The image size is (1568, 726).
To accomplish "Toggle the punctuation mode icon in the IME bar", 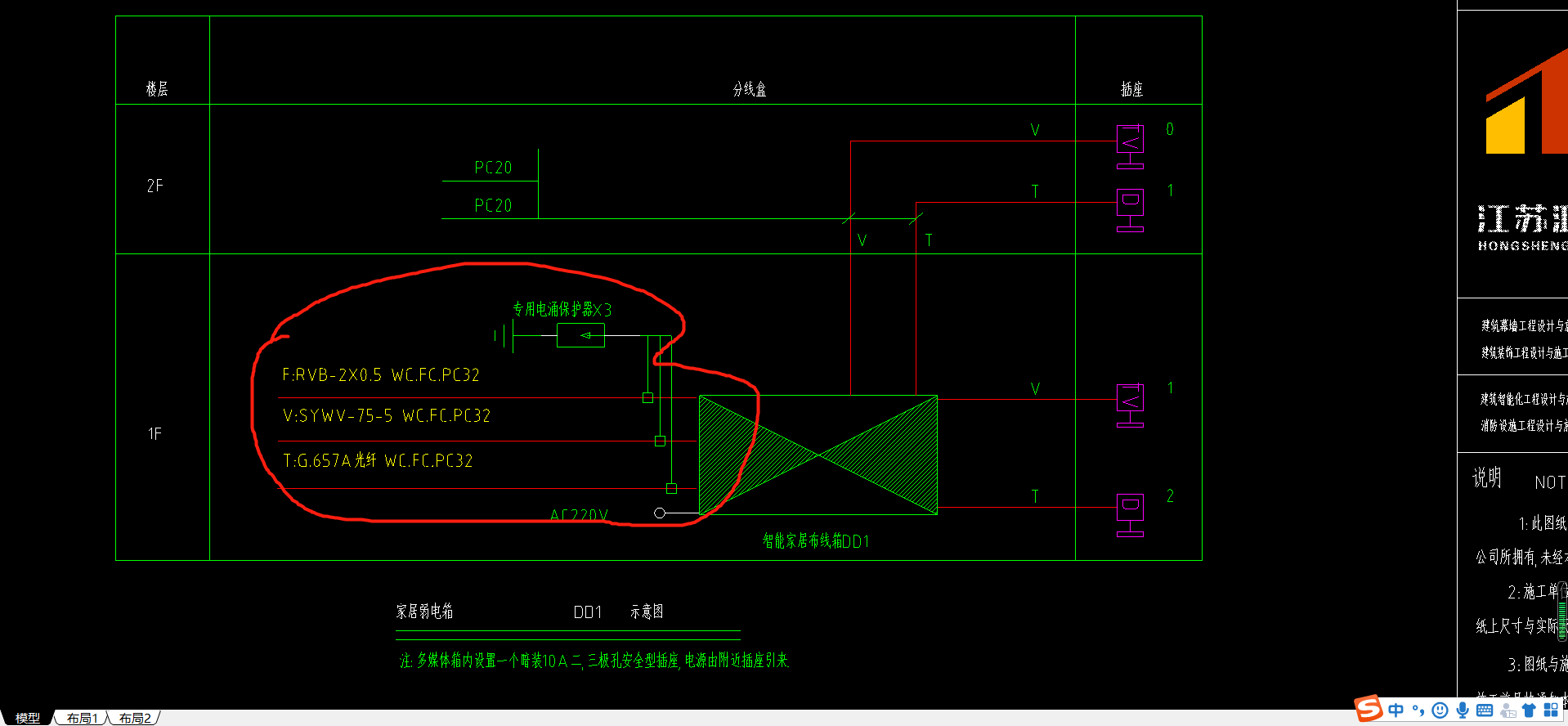I will tap(1418, 710).
